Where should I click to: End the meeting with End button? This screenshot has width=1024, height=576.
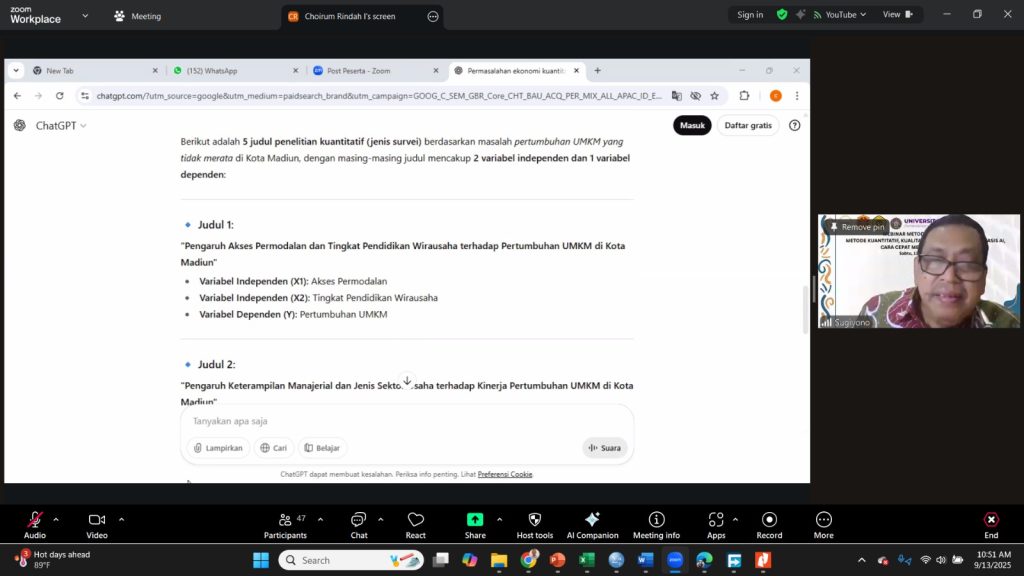pyautogui.click(x=991, y=525)
